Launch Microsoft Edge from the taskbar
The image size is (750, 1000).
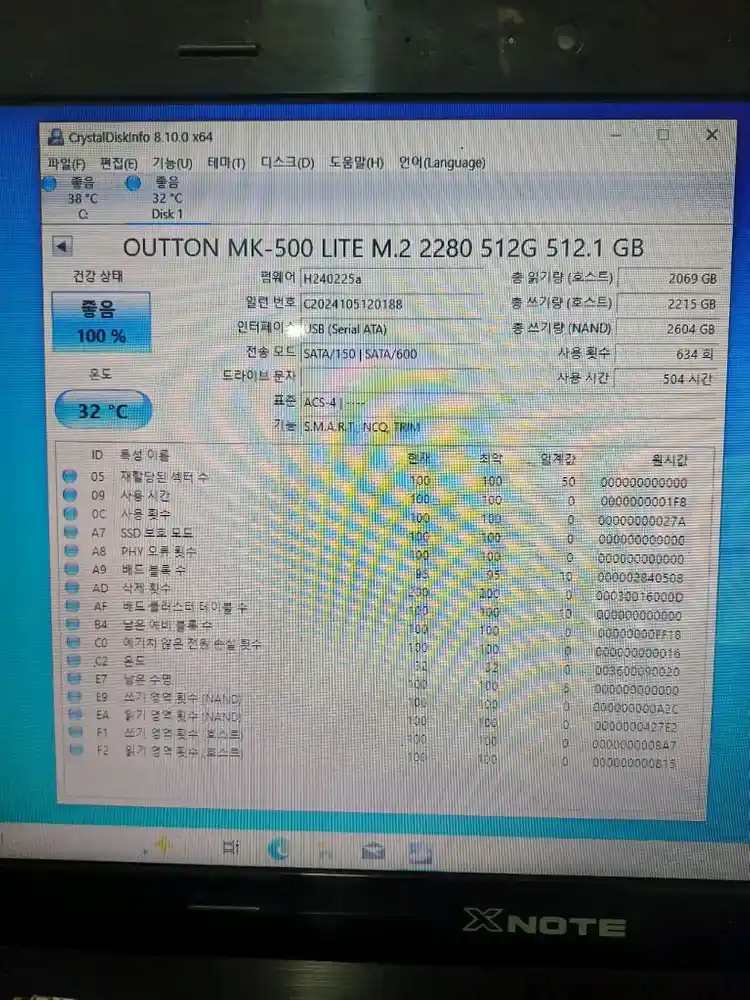click(x=278, y=849)
